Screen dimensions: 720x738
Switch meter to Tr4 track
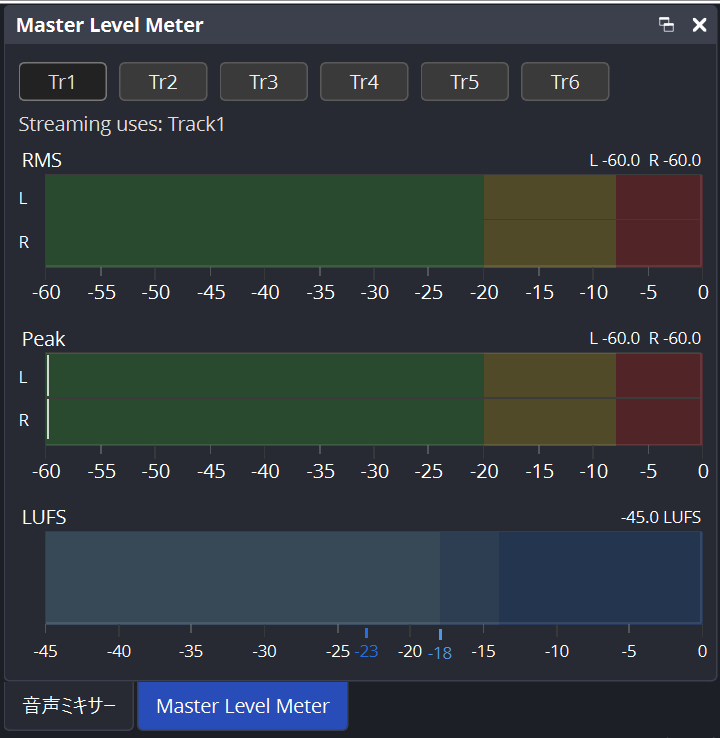coord(364,81)
